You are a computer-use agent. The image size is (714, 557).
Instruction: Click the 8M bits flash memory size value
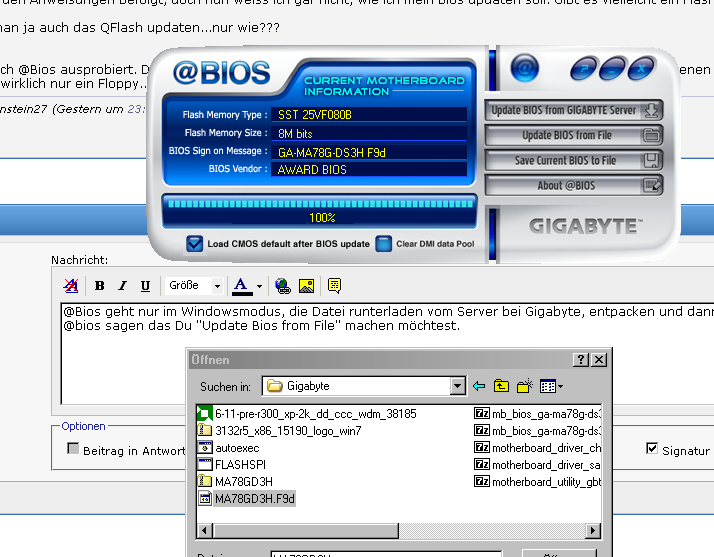click(x=369, y=133)
